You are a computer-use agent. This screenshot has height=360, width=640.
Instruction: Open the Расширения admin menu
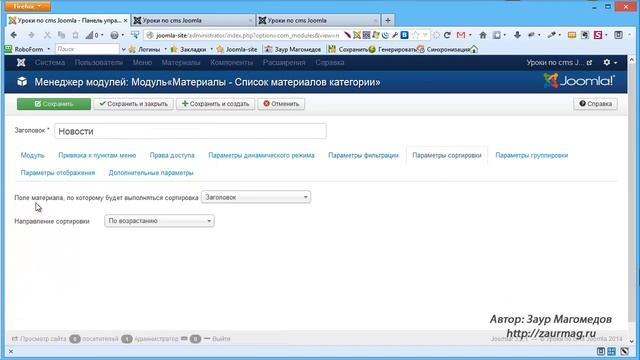coord(284,62)
